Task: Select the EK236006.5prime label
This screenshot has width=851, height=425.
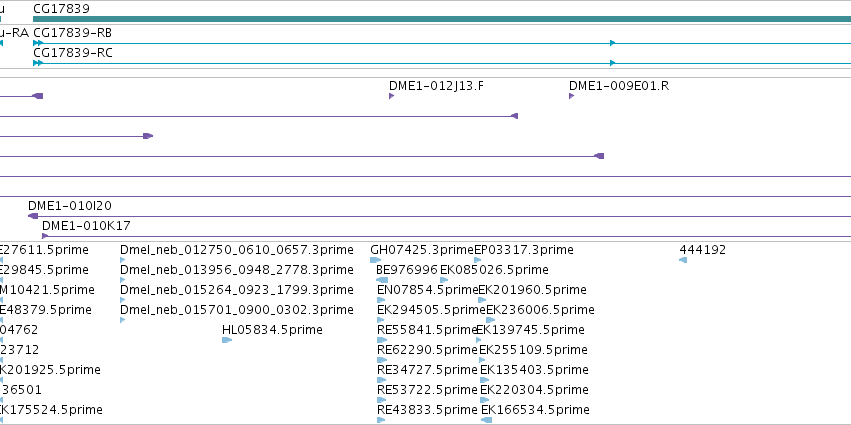Action: 541,310
